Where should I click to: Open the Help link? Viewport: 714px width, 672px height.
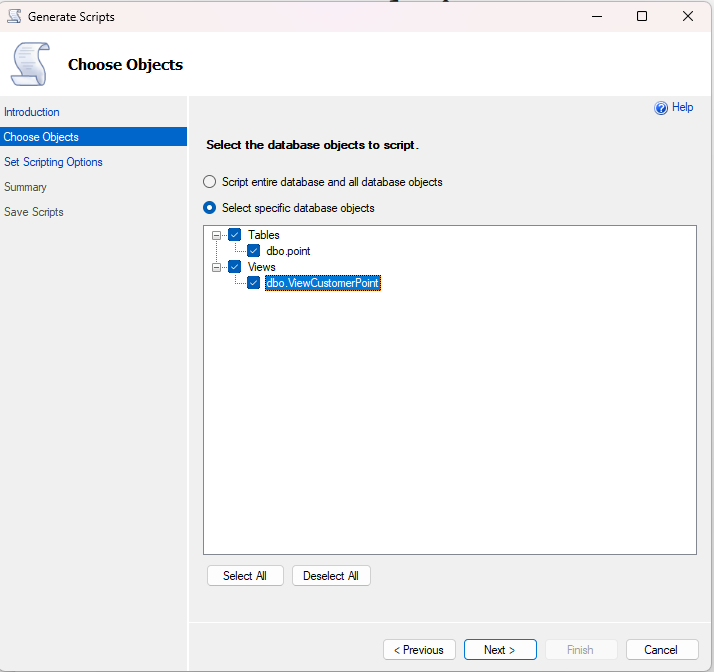pyautogui.click(x=683, y=107)
